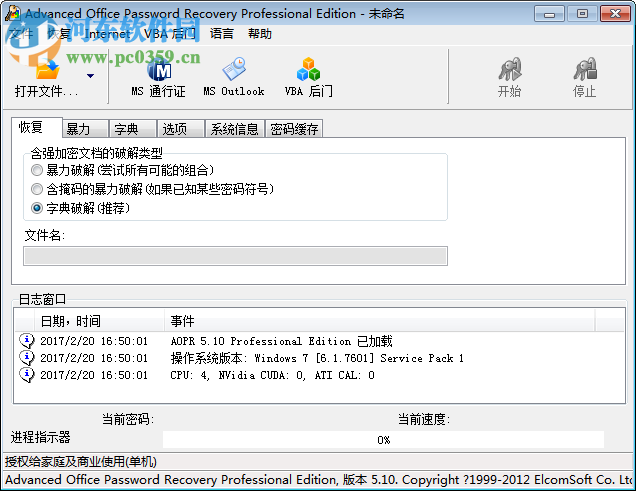Open the 恢复 menu in the menu bar
This screenshot has width=636, height=491.
click(59, 34)
